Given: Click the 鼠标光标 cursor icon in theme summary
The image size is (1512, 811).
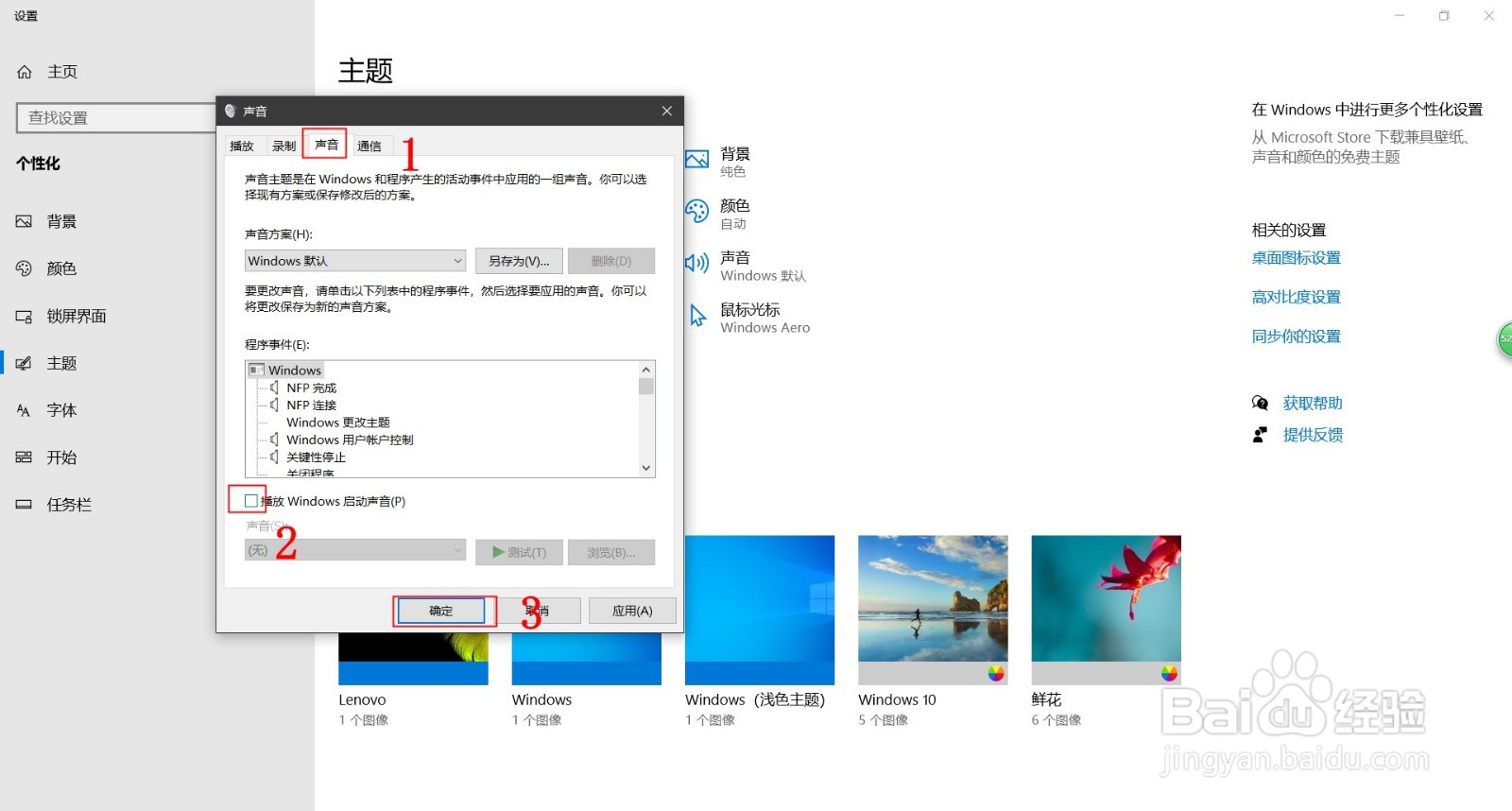Looking at the screenshot, I should (697, 315).
